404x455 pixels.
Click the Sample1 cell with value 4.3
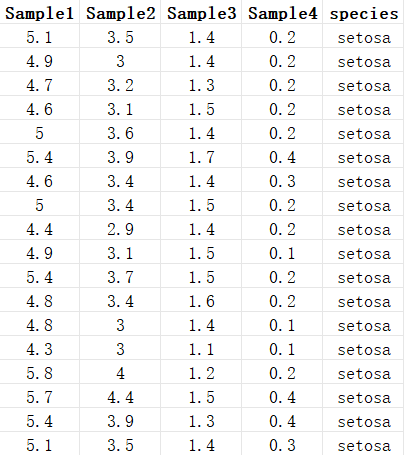coord(39,348)
